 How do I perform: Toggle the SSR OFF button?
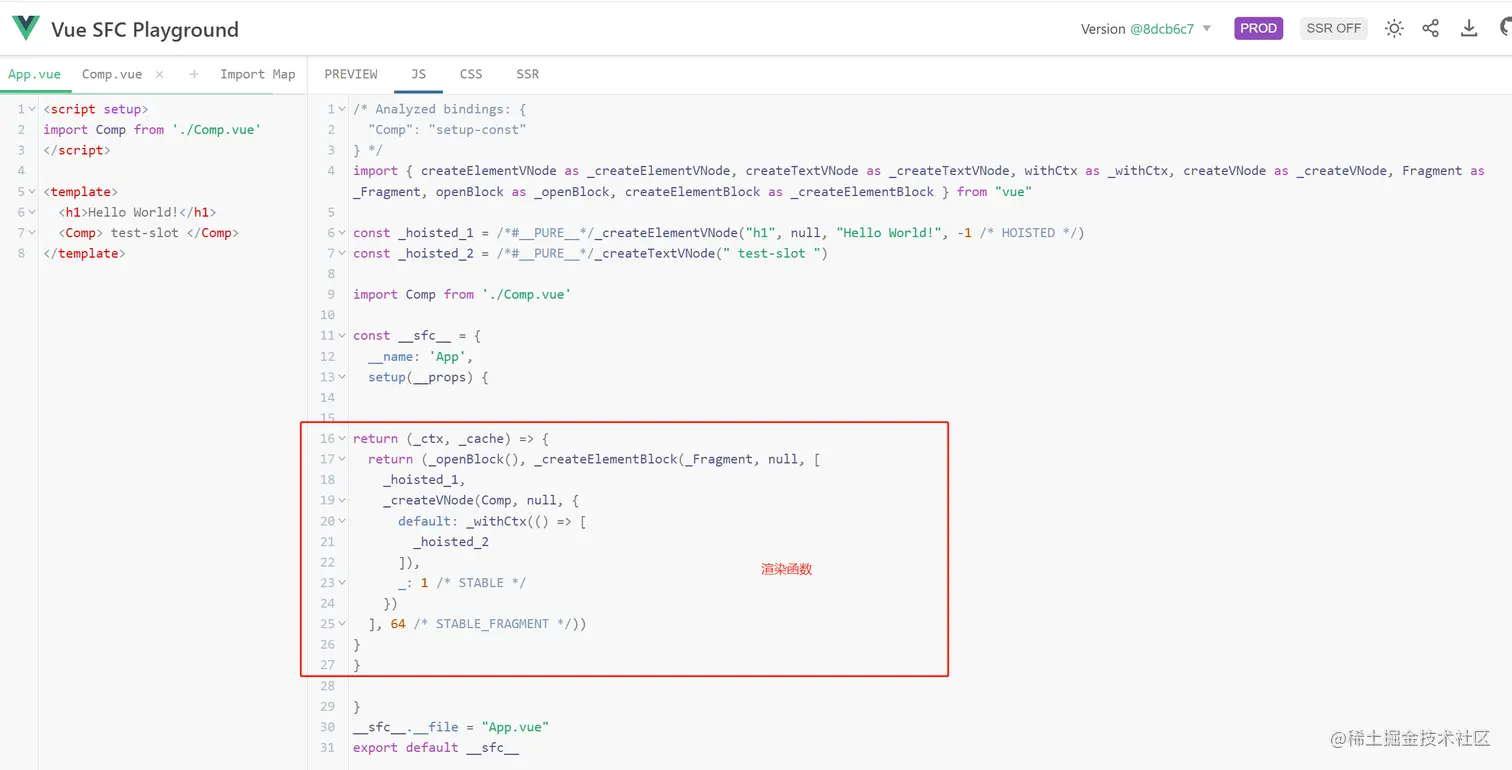point(1334,28)
